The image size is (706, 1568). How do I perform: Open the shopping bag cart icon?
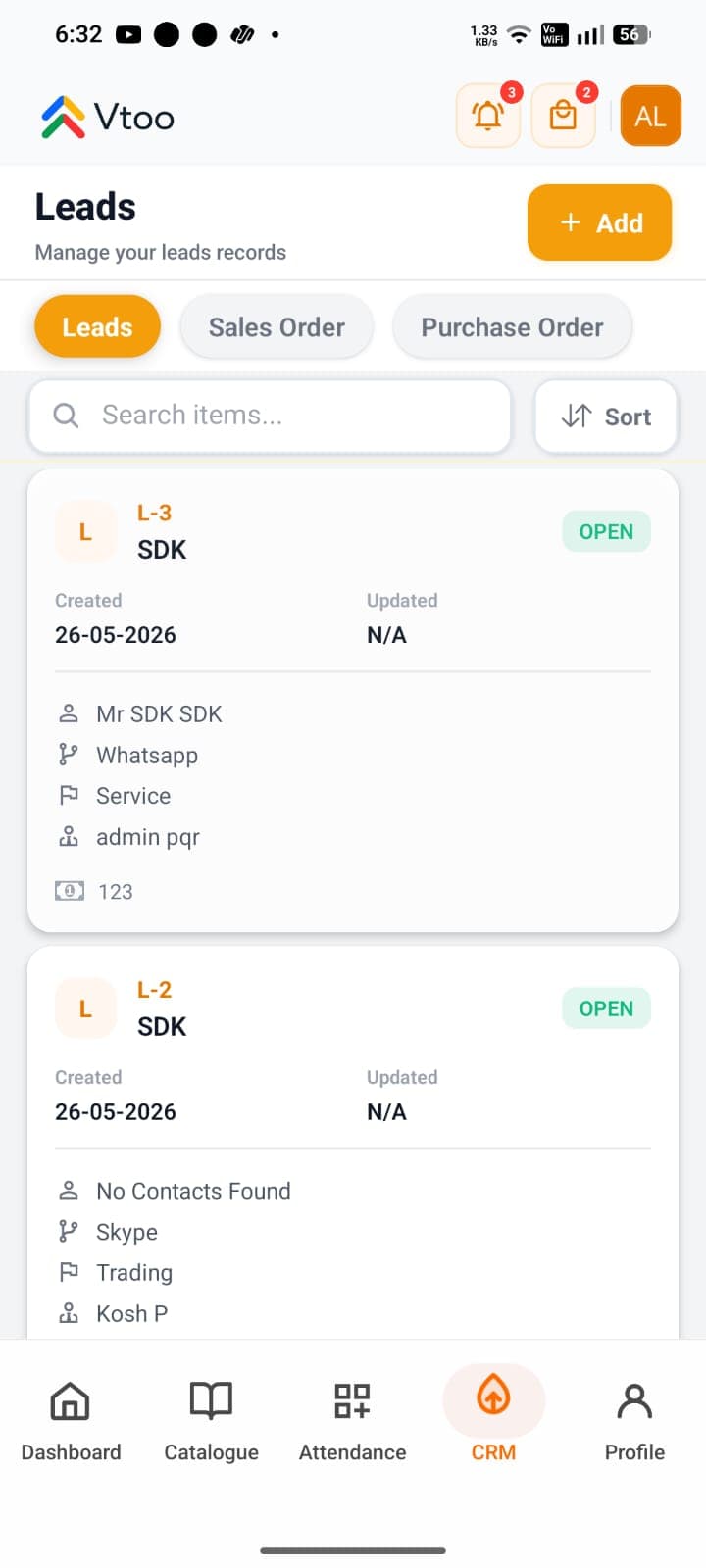point(563,116)
